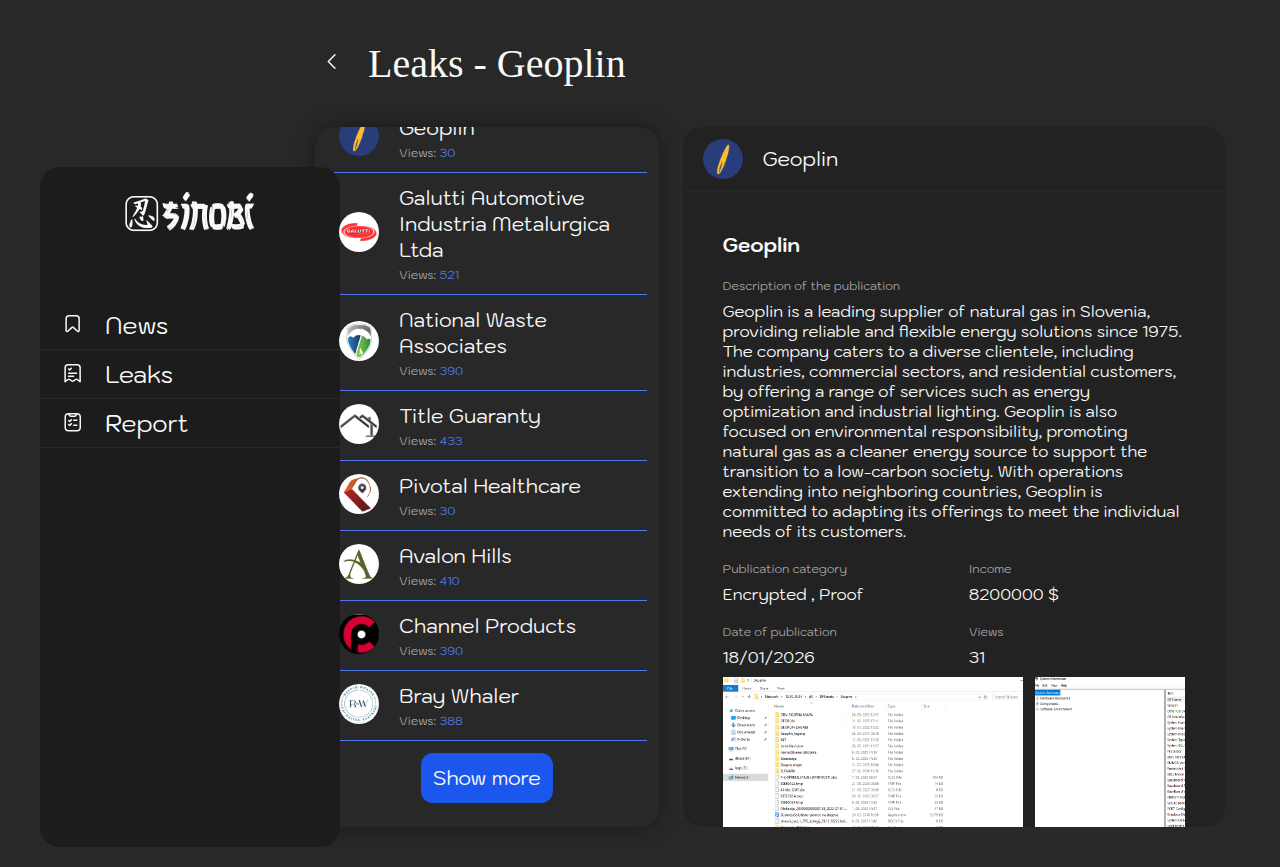Select the Leaks menu item
This screenshot has height=867, width=1280.
click(x=139, y=375)
